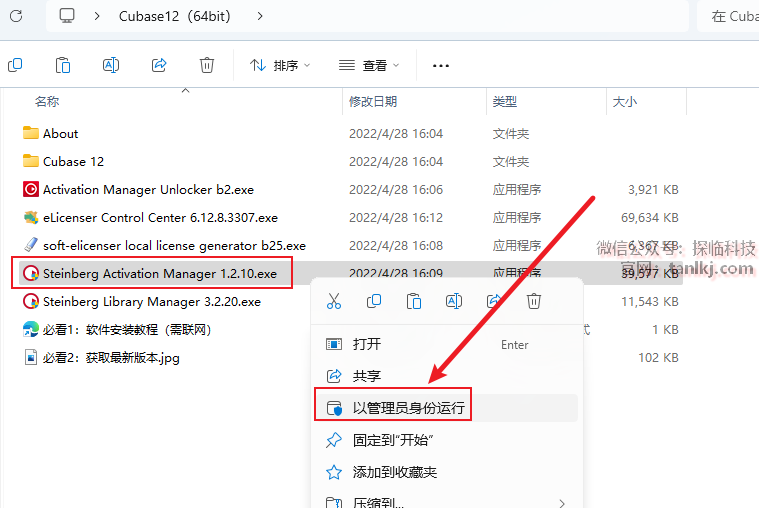
Task: Click the toolbar share icon
Action: pos(159,65)
